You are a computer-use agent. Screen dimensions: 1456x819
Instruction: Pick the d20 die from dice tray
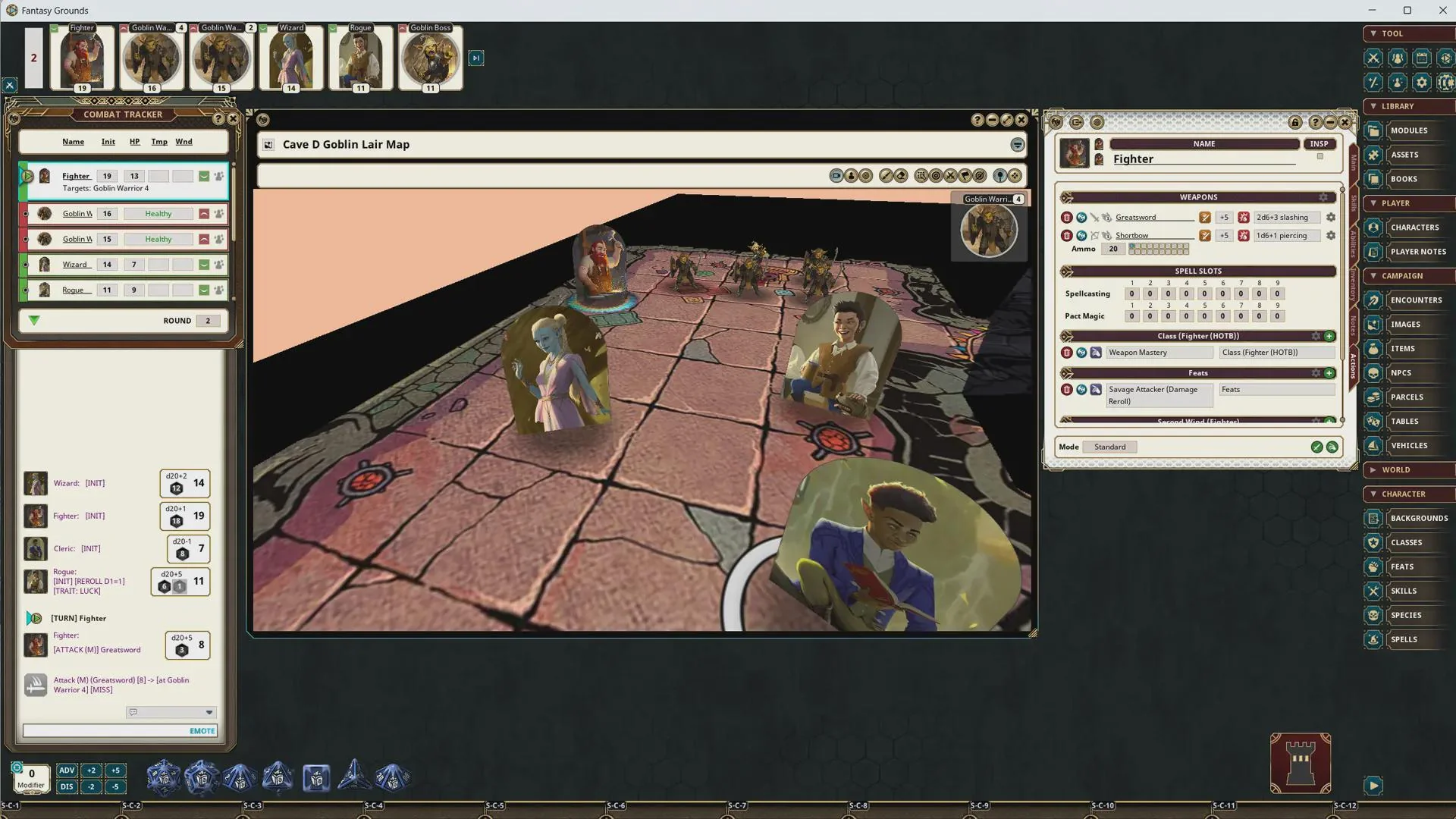163,777
